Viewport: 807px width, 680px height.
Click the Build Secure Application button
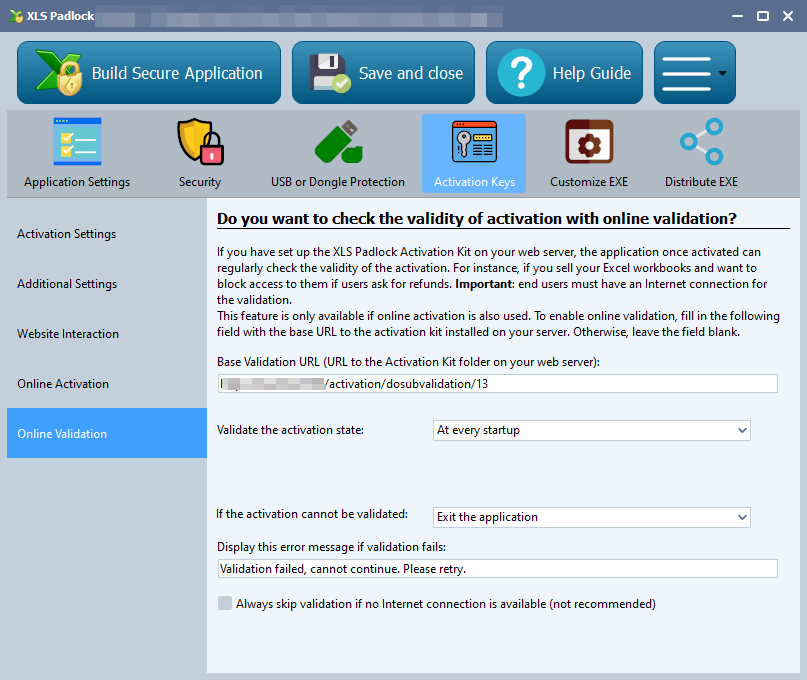tap(149, 73)
